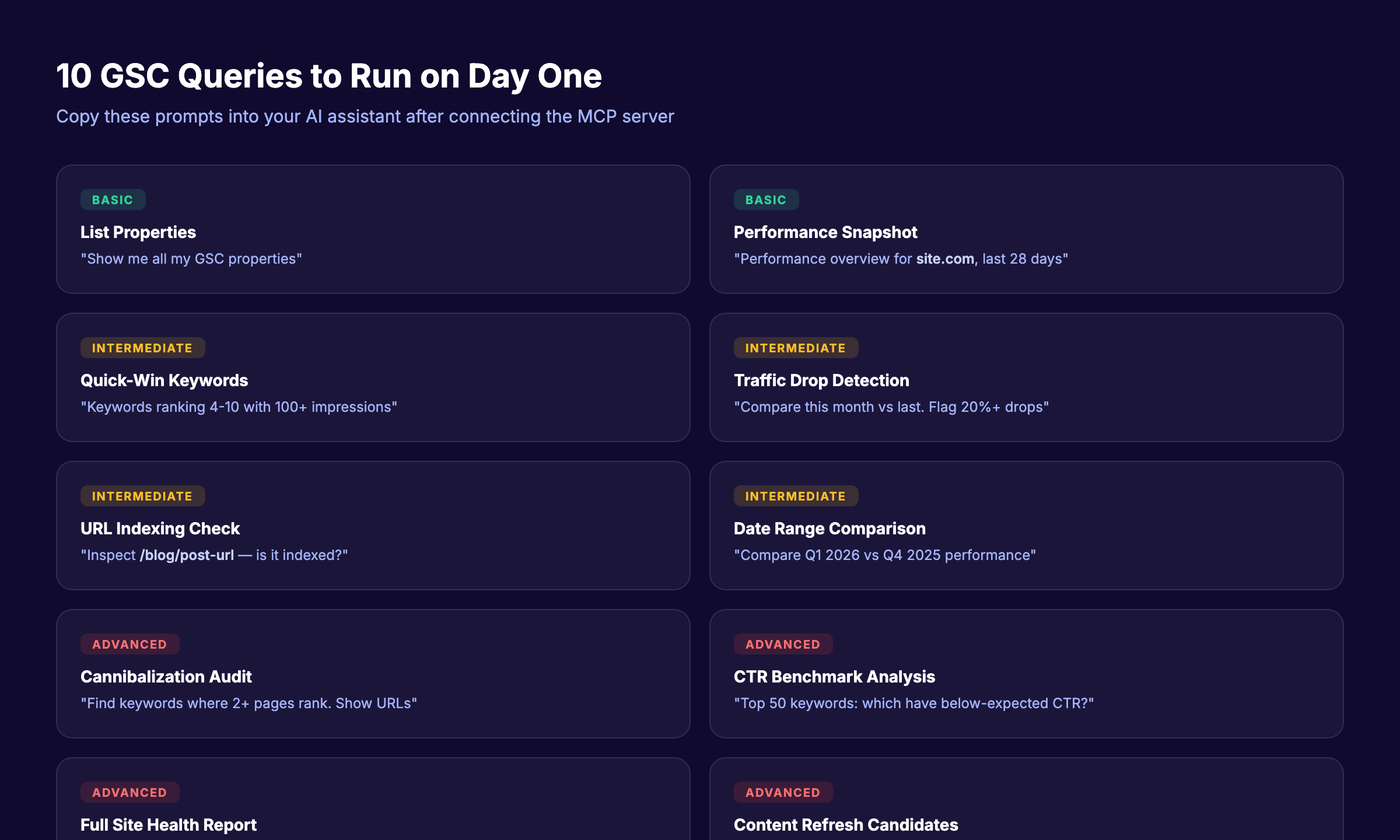Open the Performance Snapshot card title
This screenshot has width=1400, height=840.
(825, 232)
